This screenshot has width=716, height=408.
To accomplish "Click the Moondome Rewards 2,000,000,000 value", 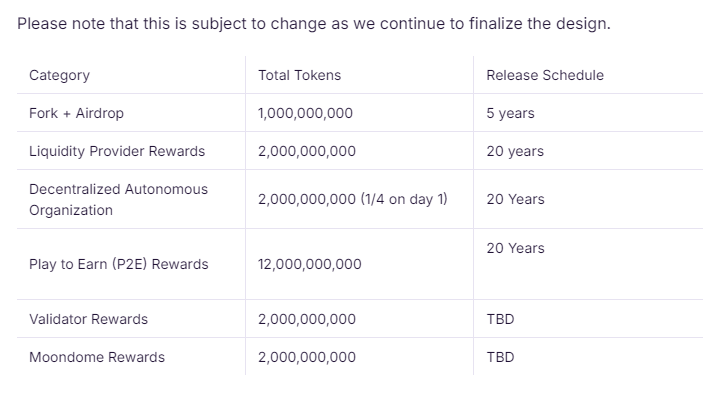I will coord(307,357).
